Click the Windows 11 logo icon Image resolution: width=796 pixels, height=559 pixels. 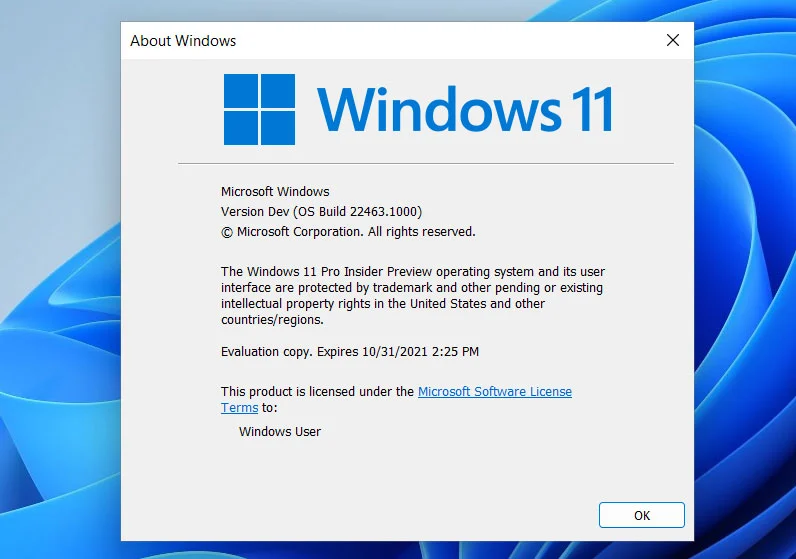(x=259, y=110)
